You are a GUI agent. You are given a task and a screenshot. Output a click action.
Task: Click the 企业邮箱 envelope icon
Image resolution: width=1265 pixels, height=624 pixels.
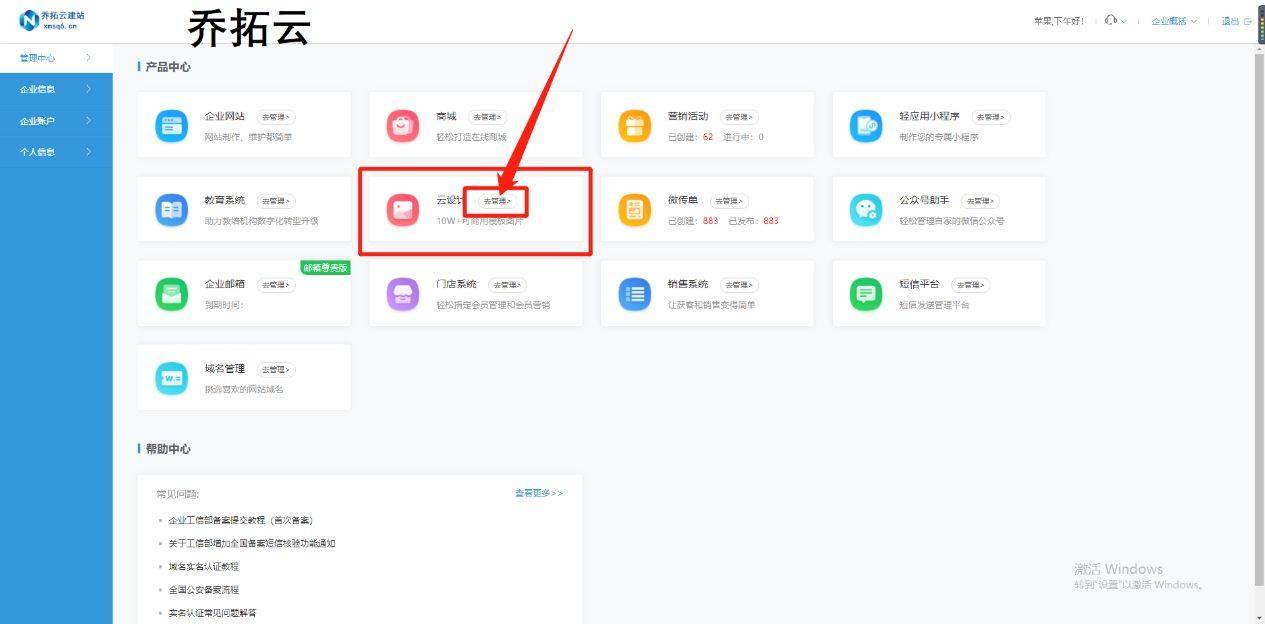tap(171, 294)
